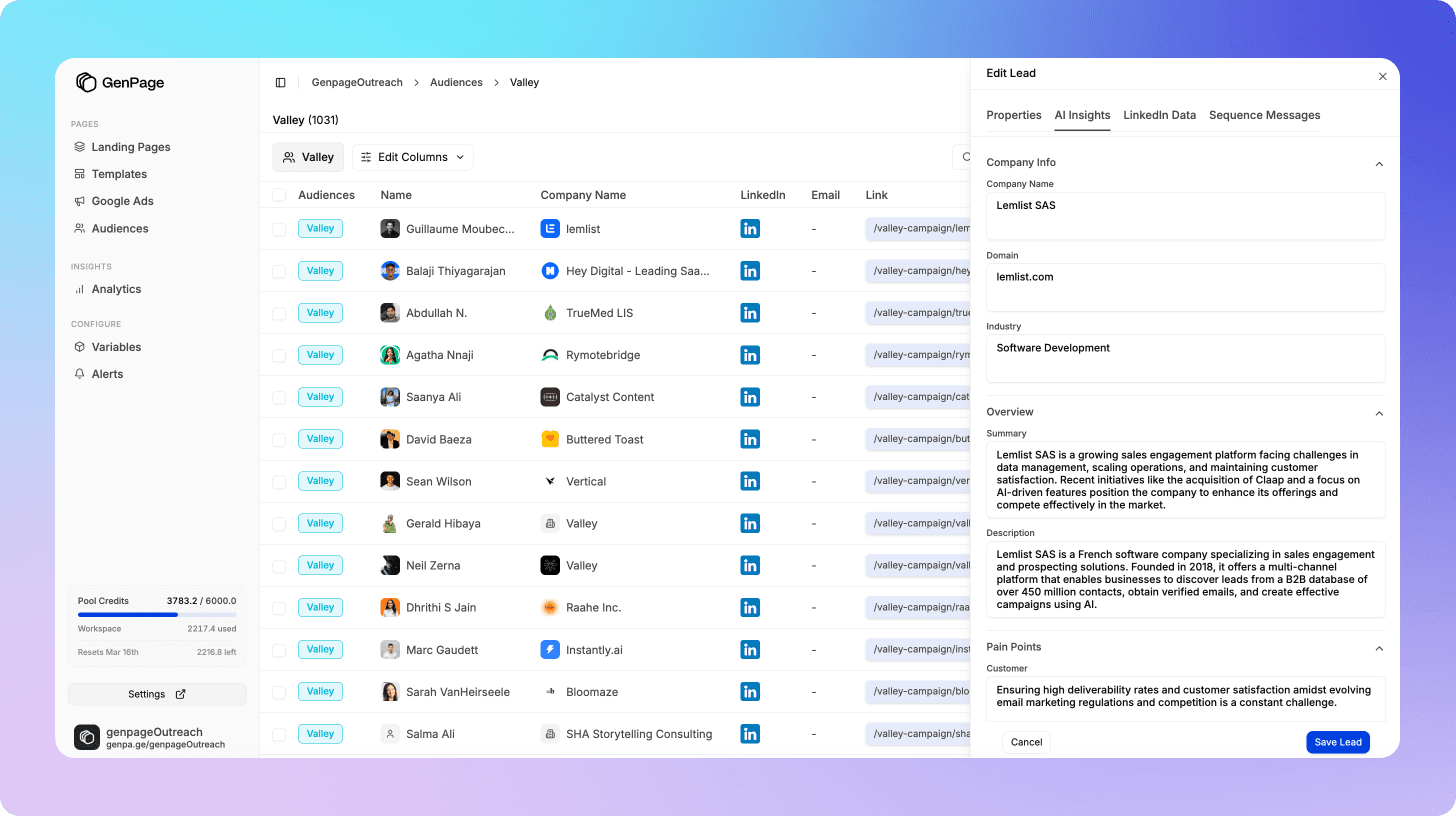Click the chevron after Audiences breadcrumb
The image size is (1456, 816).
[x=496, y=83]
